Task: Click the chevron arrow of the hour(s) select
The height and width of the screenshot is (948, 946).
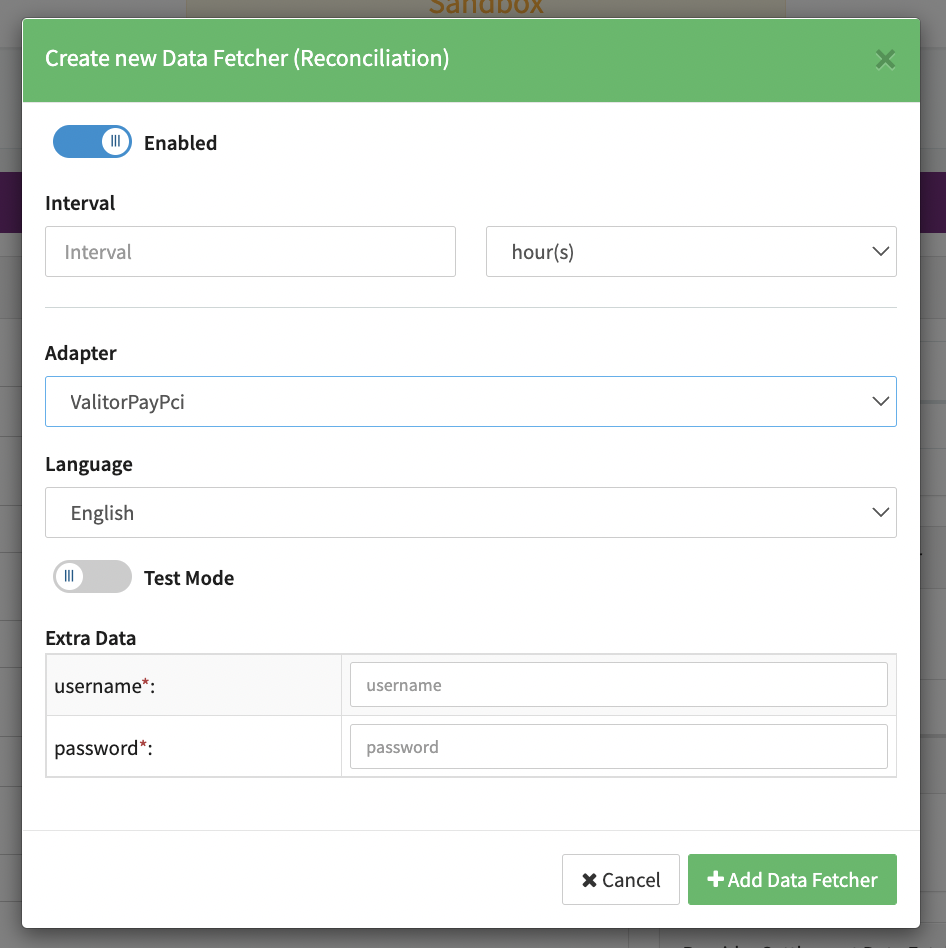Action: pos(880,251)
